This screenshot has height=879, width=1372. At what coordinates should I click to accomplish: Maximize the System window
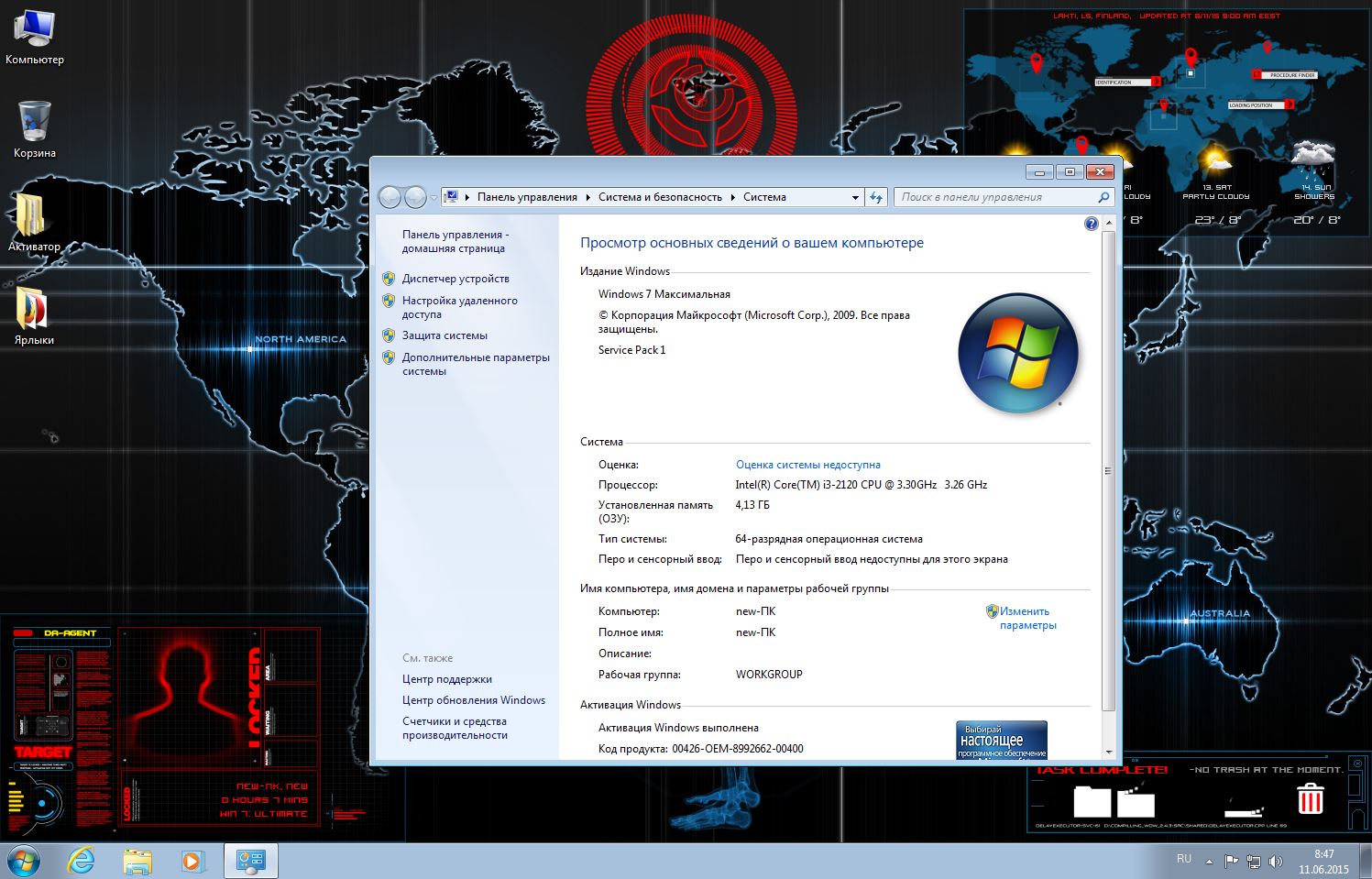[1069, 171]
